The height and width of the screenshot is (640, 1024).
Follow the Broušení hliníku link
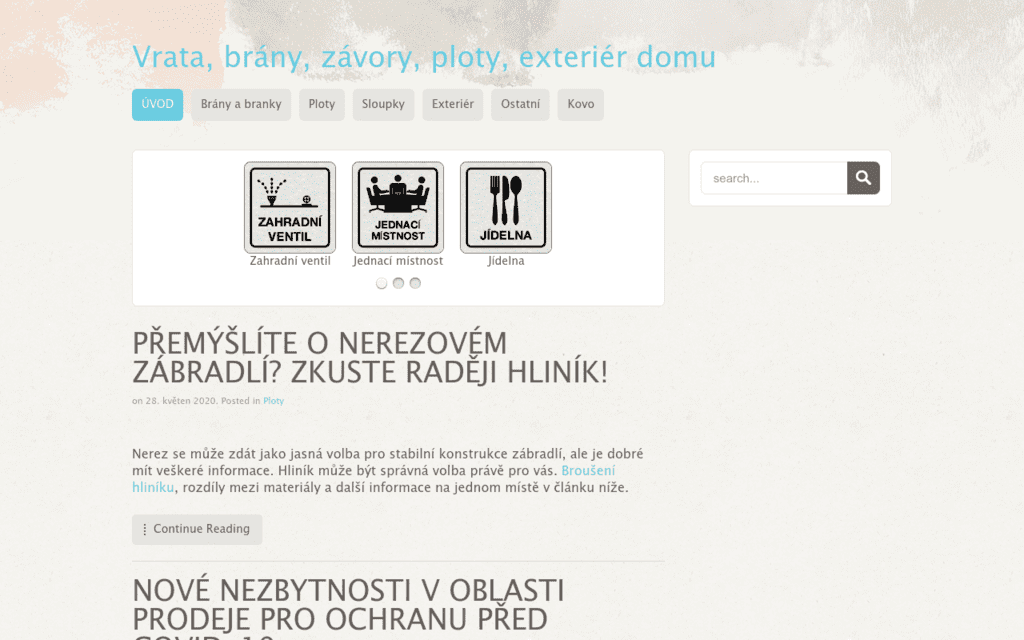point(588,470)
